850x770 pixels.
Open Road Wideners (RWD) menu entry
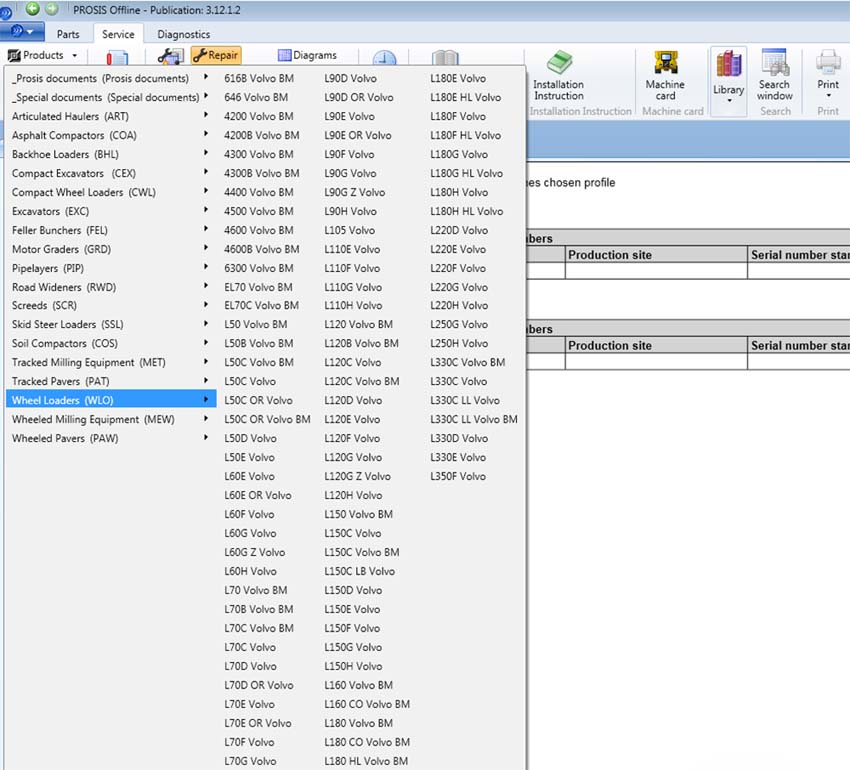point(110,287)
